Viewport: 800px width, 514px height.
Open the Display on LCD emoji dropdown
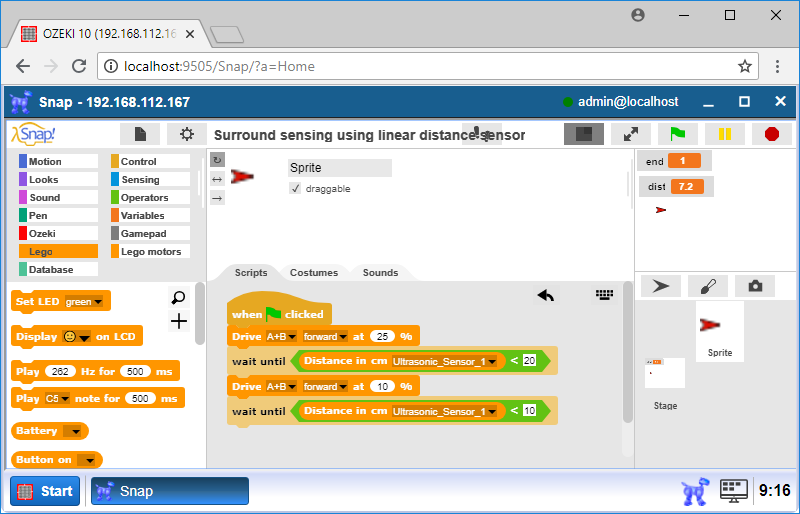click(77, 337)
